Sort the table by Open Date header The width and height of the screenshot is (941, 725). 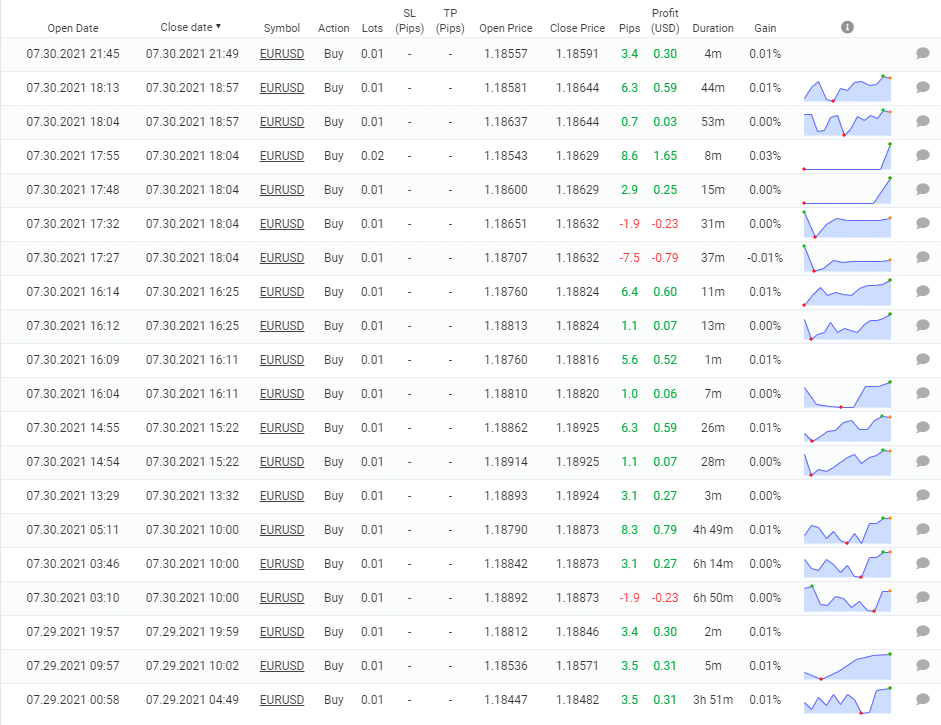[x=73, y=28]
